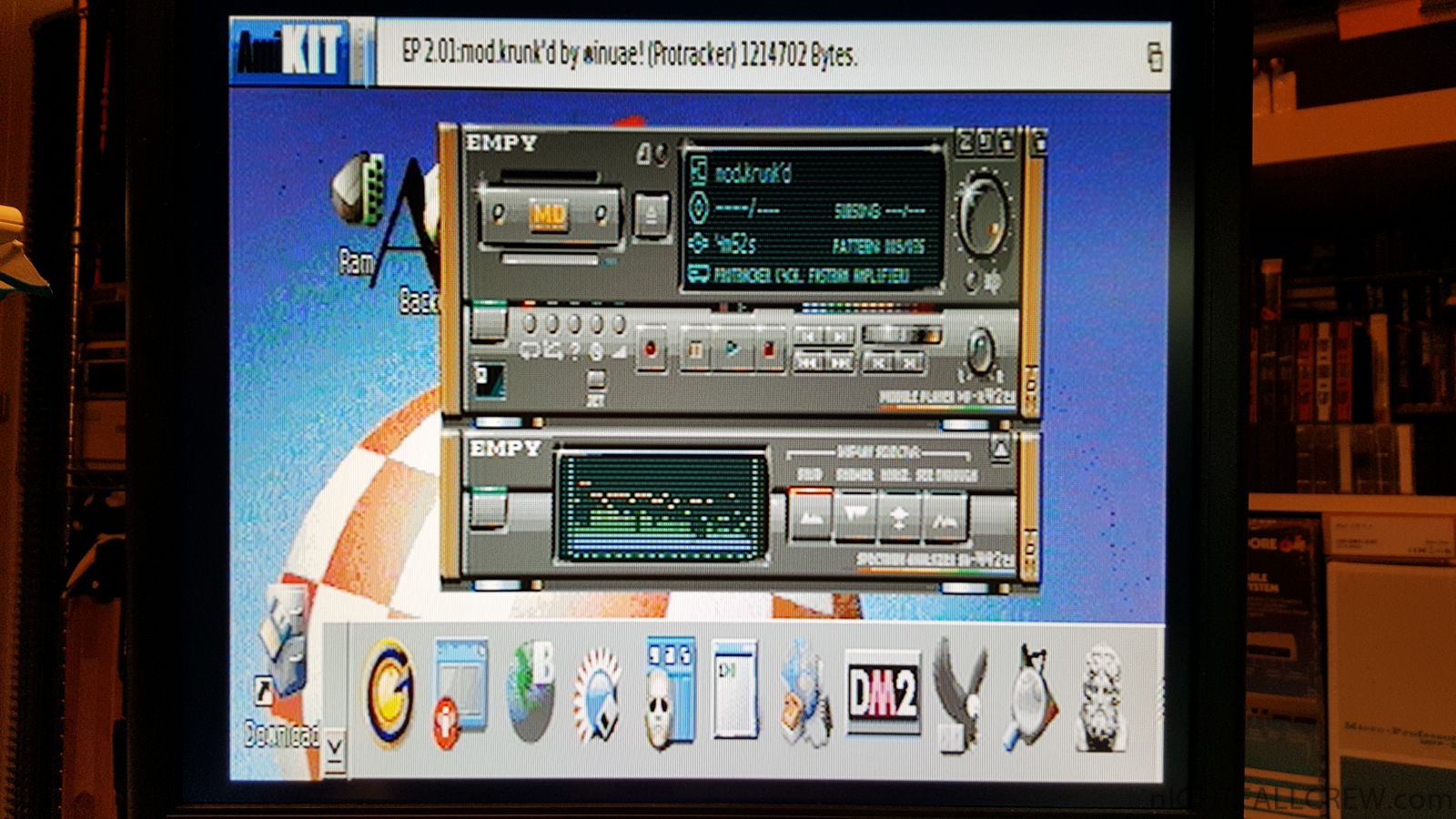Click the mod.krunk'd song title in the display
1456x819 pixels.
pos(753,173)
